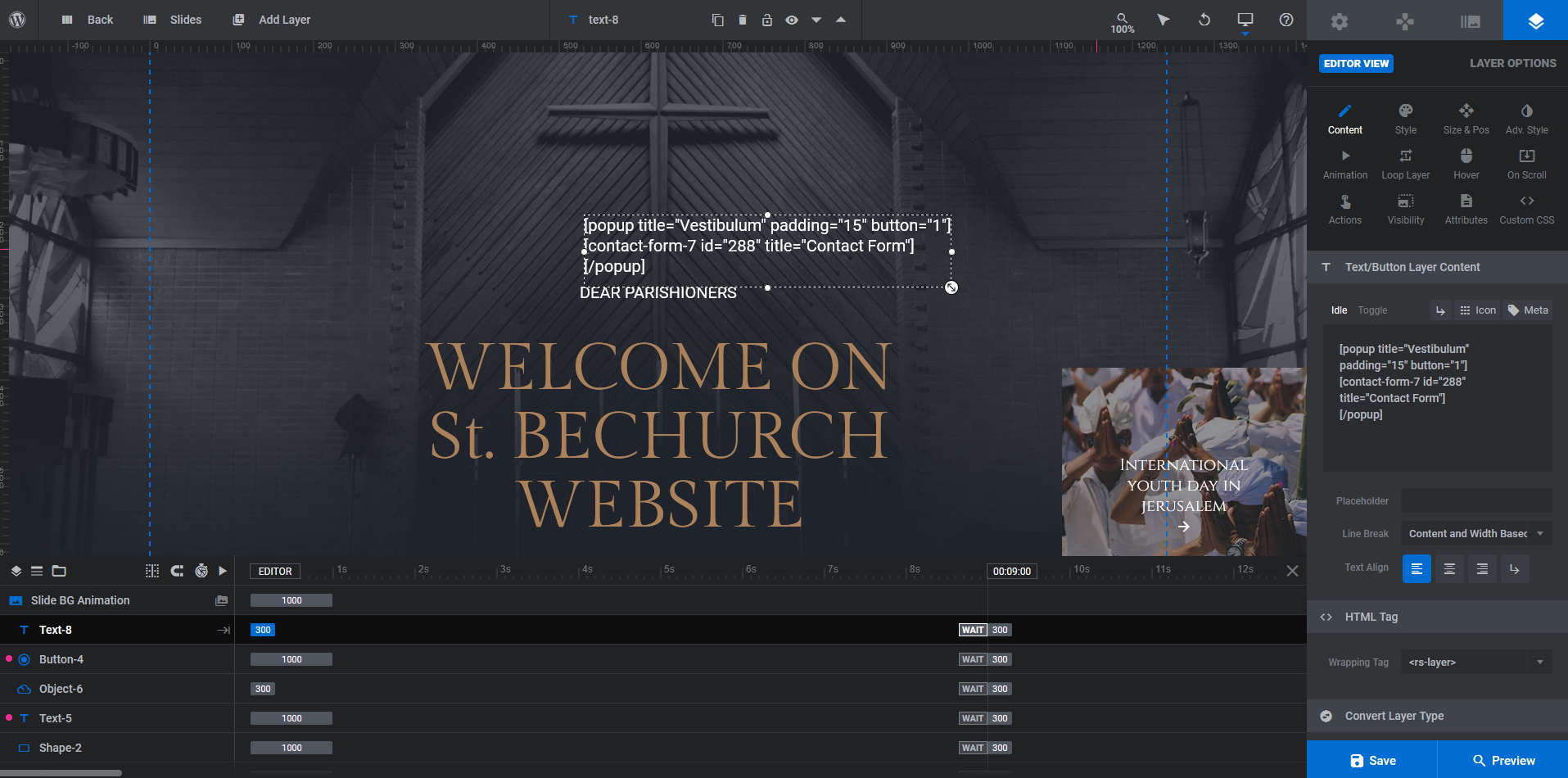
Task: Open the Adv. Style section
Action: (x=1527, y=119)
